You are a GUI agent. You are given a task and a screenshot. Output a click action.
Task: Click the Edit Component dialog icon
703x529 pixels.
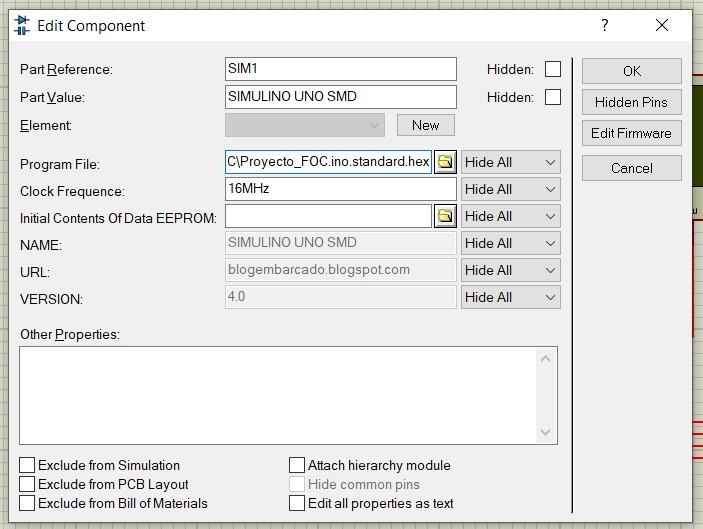pos(22,25)
